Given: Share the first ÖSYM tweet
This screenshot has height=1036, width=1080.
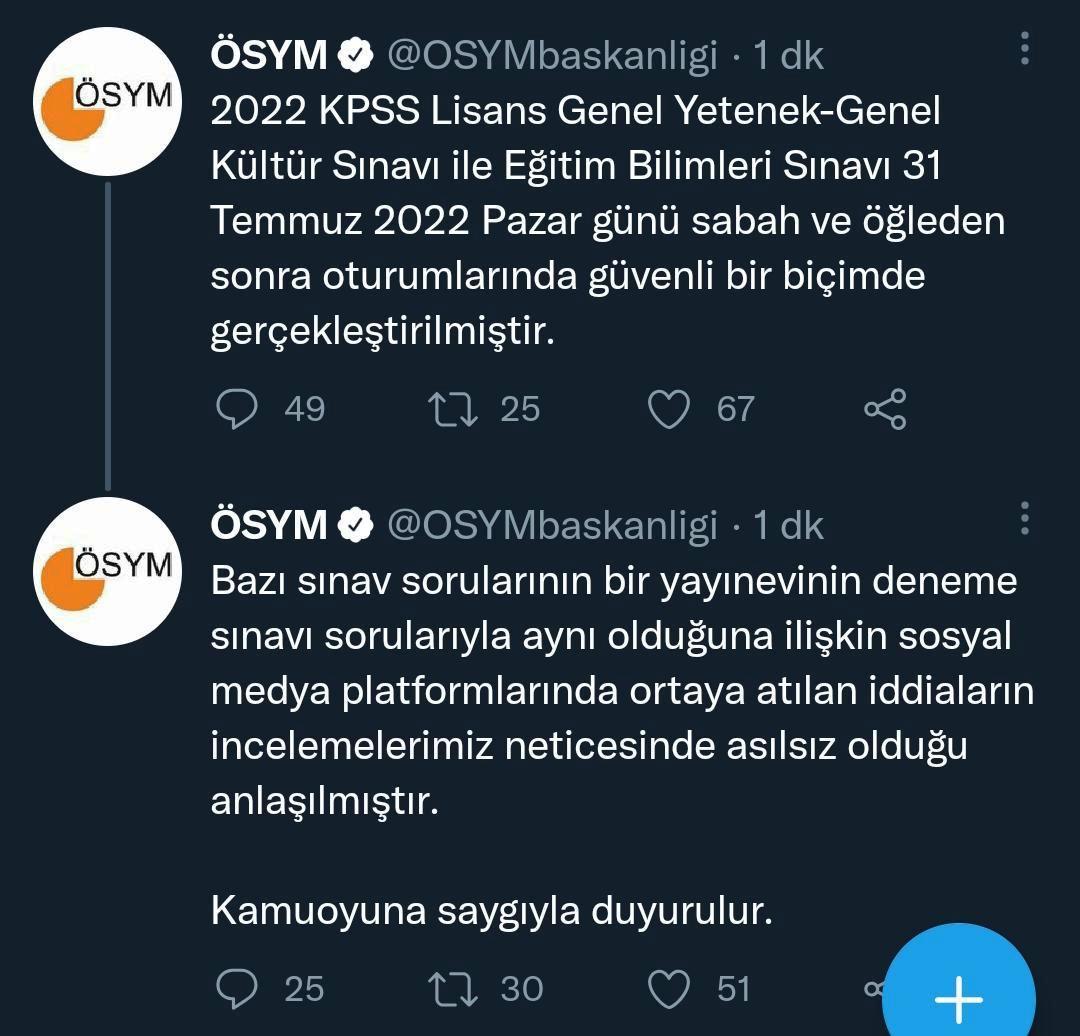Looking at the screenshot, I should pos(885,409).
